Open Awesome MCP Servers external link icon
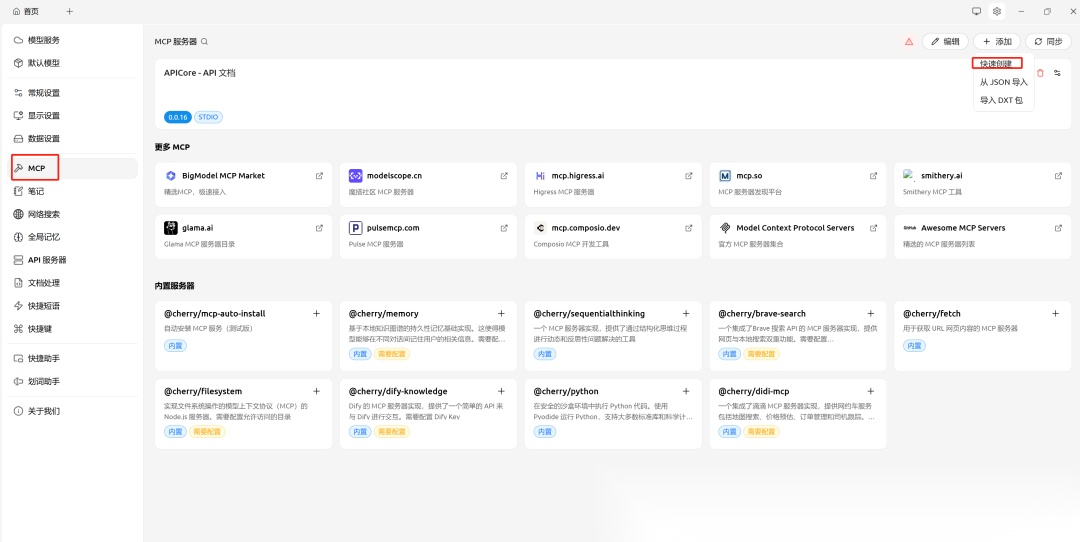Image resolution: width=1080 pixels, height=542 pixels. (1059, 228)
